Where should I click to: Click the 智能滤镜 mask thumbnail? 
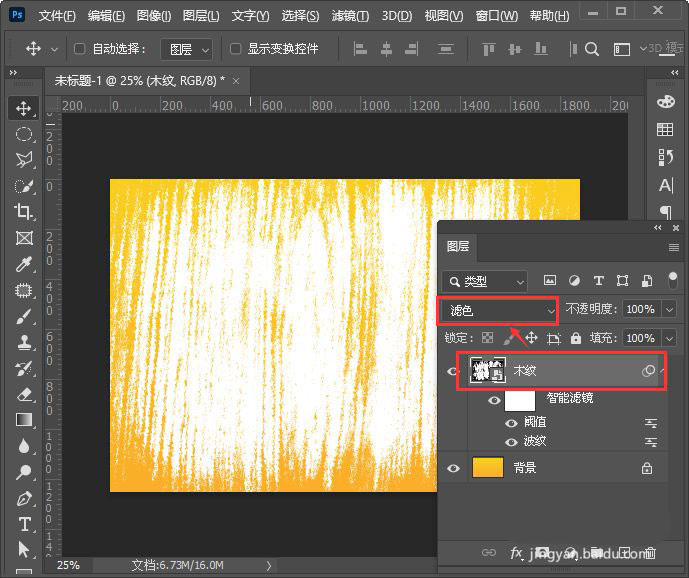click(520, 400)
